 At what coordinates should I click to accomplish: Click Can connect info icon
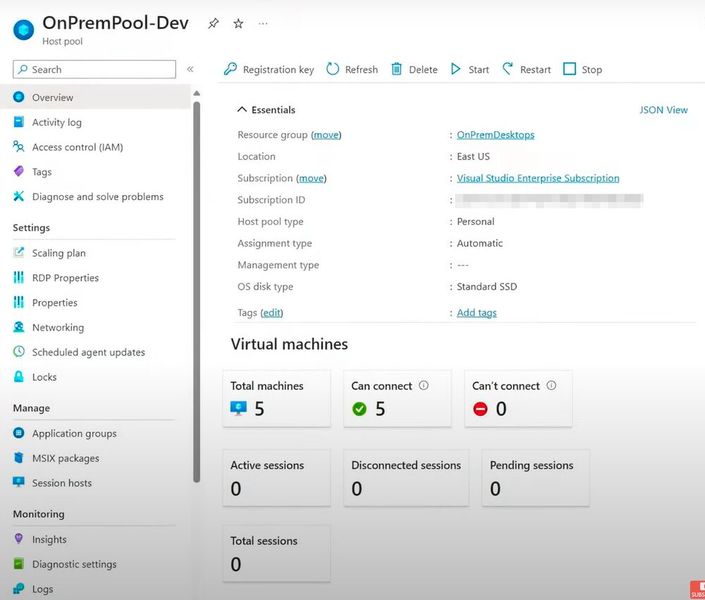tap(424, 385)
